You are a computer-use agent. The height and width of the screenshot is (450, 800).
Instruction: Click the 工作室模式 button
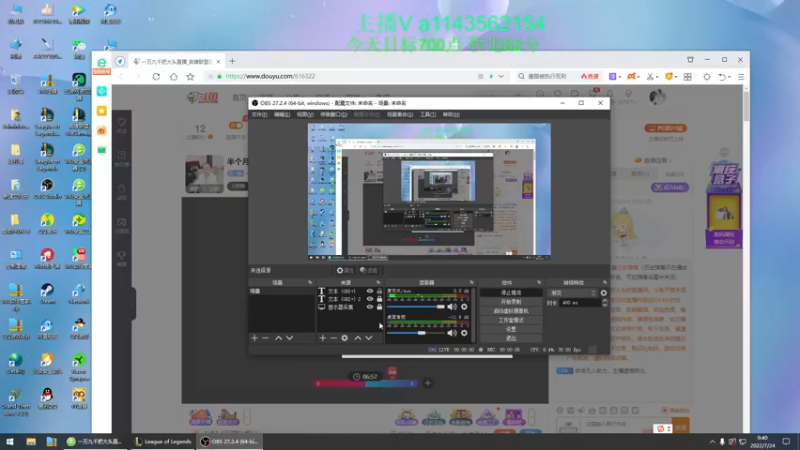[511, 320]
